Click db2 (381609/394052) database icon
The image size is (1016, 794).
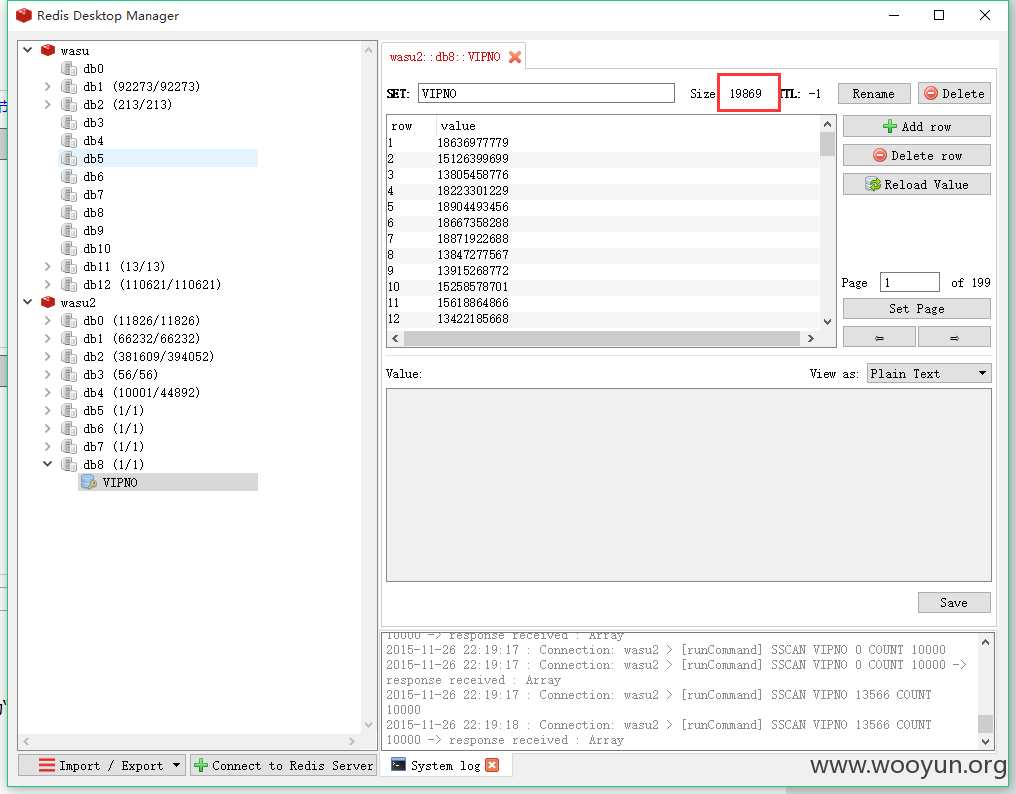[69, 356]
